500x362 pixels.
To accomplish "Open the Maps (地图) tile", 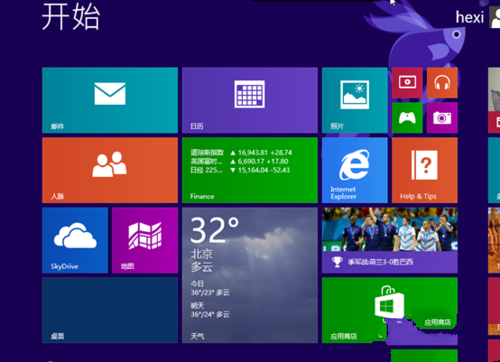I will tap(145, 240).
